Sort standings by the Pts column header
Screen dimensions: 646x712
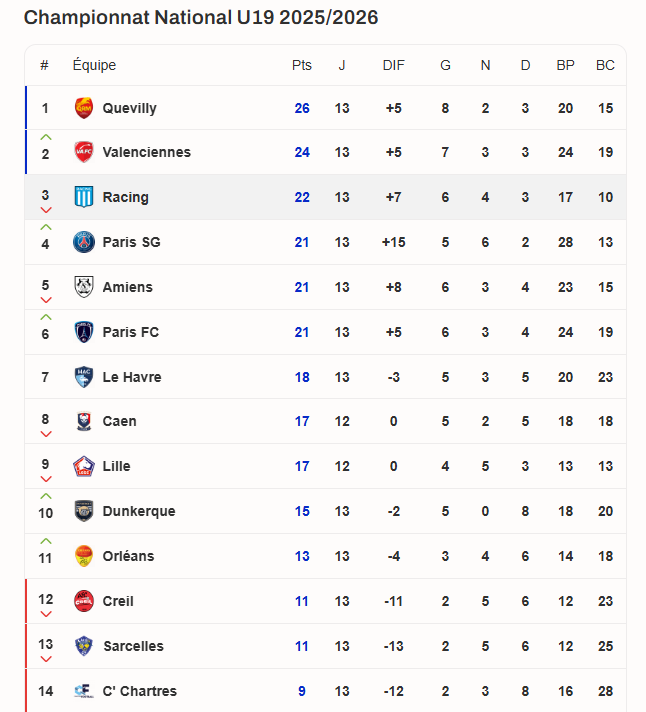302,65
